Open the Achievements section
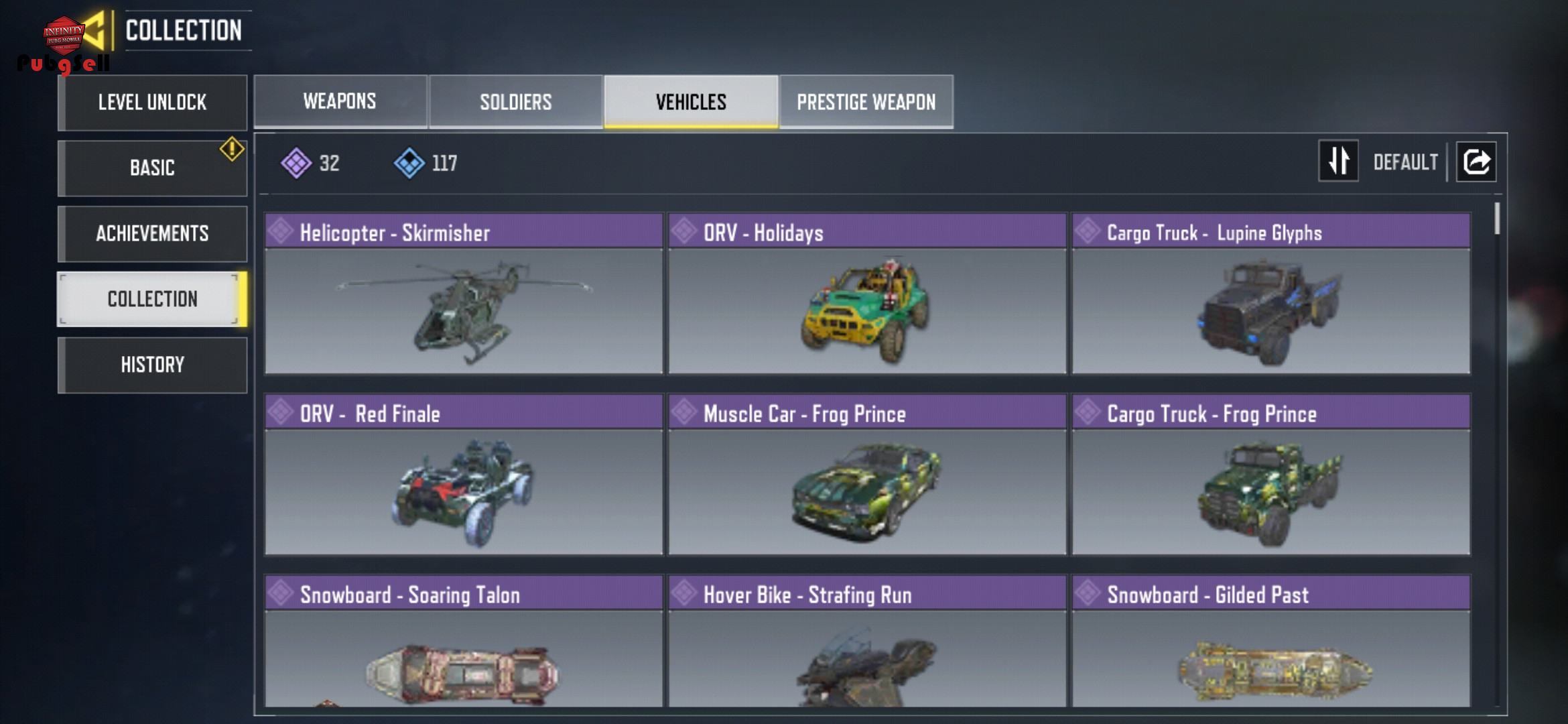 click(x=153, y=234)
